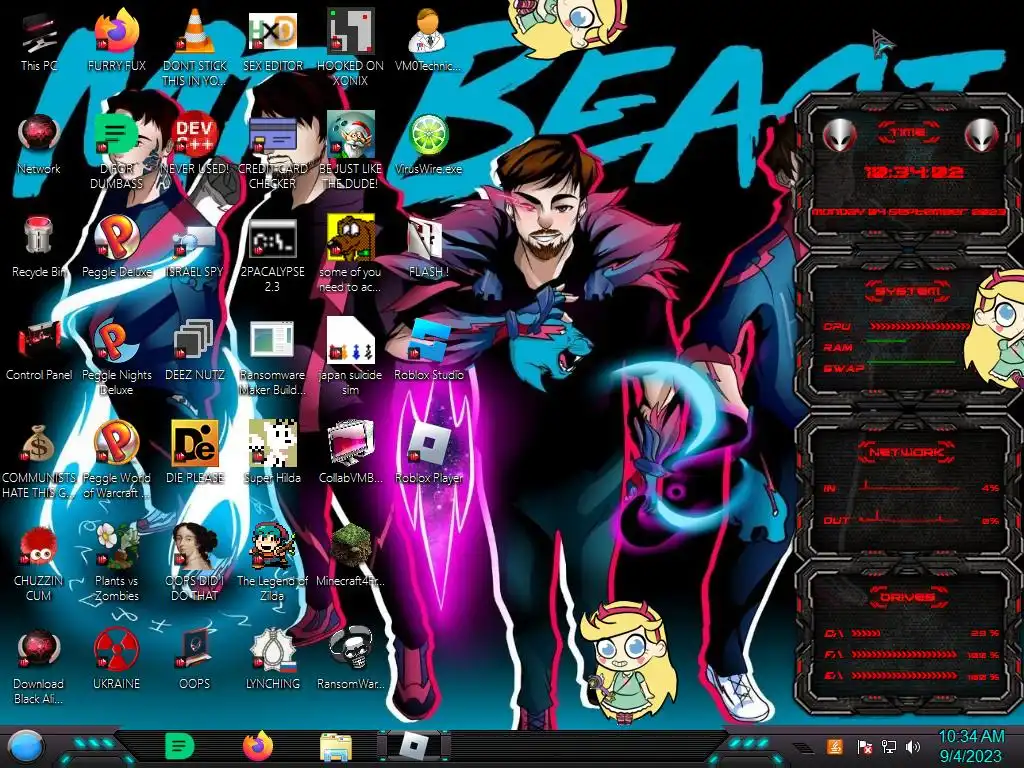Image resolution: width=1024 pixels, height=768 pixels.
Task: Click the VLC cone desktop icon
Action: click(x=195, y=49)
